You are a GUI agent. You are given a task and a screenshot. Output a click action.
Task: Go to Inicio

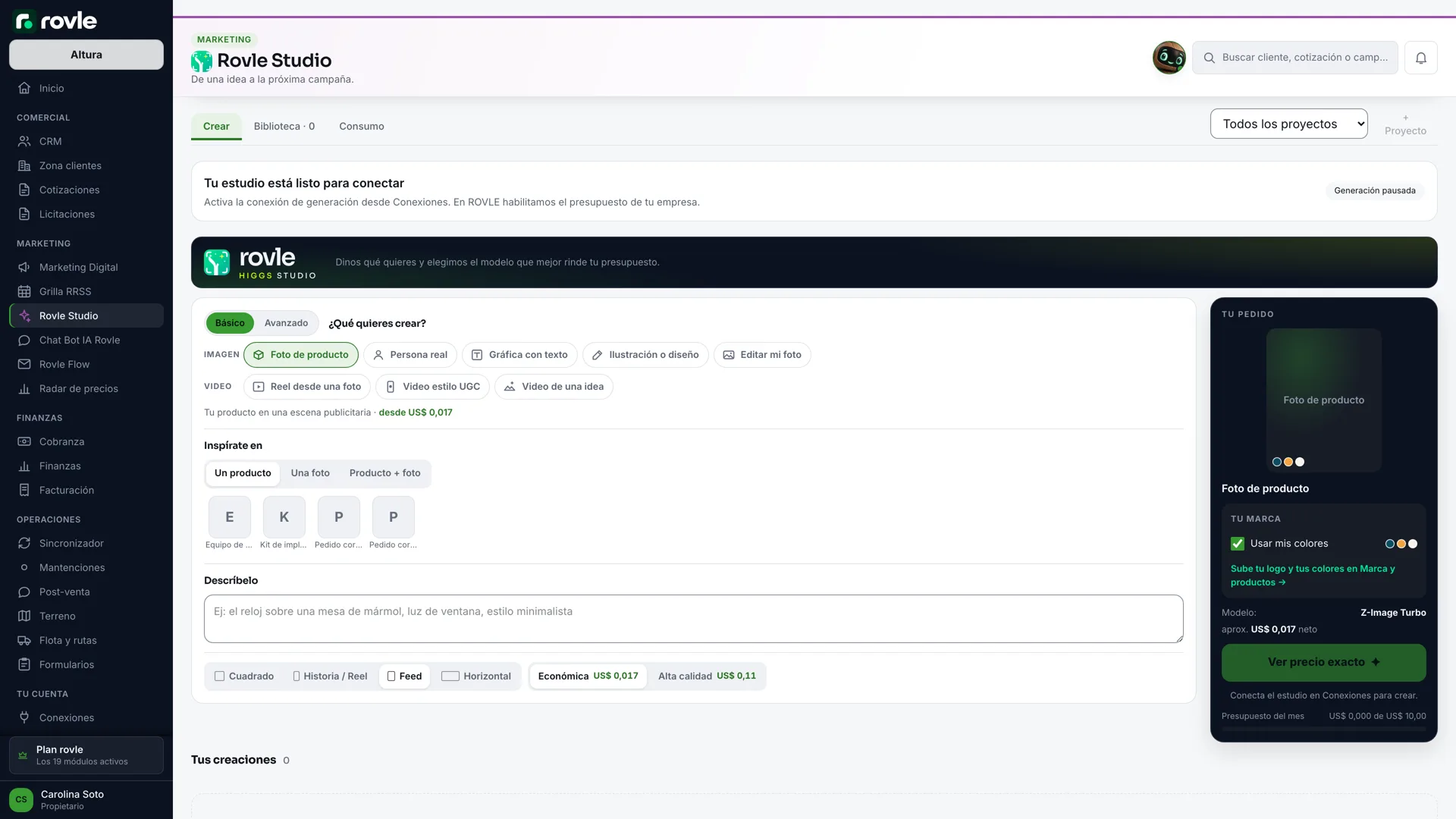pos(86,88)
